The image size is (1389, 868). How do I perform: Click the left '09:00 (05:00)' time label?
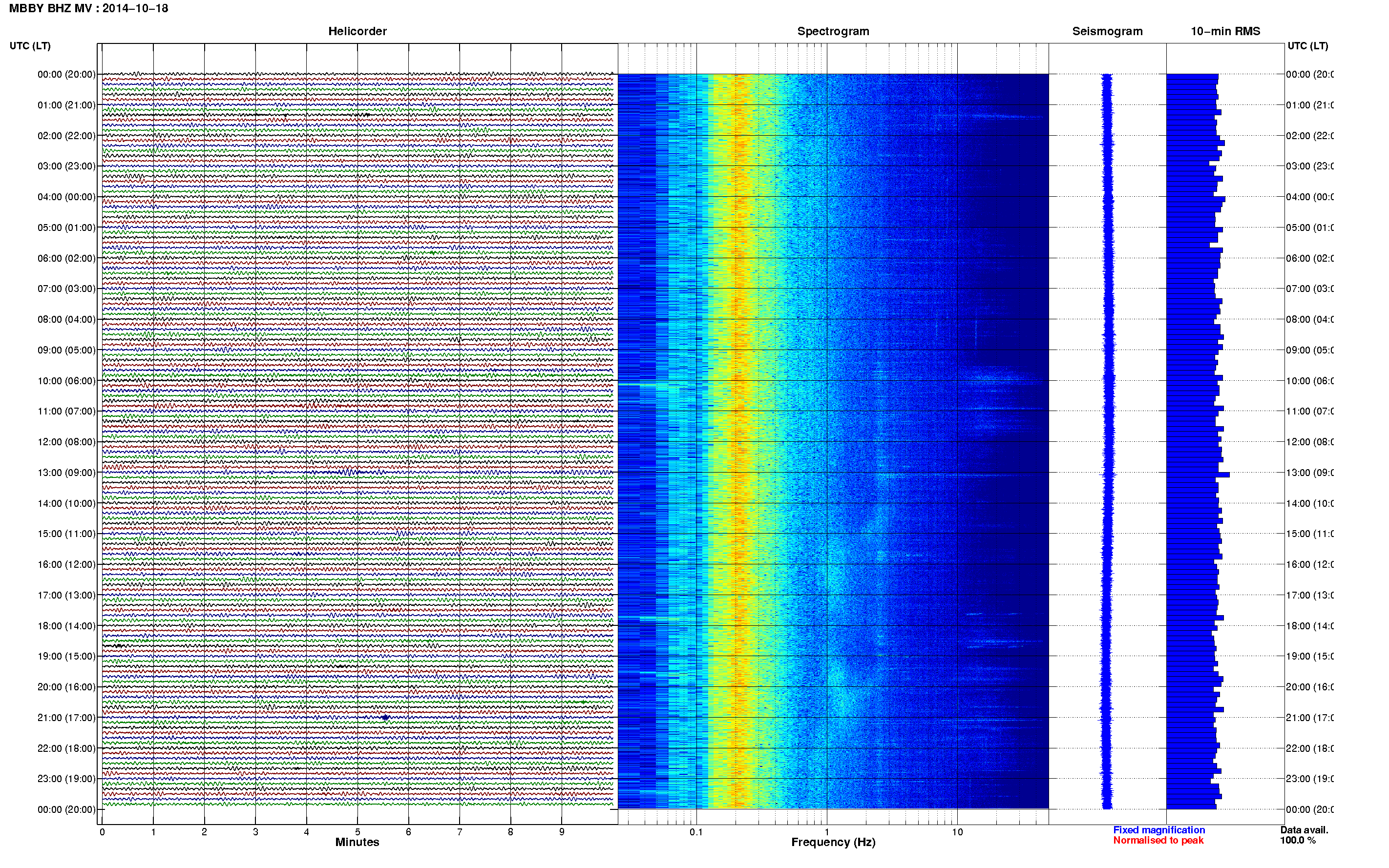[66, 350]
